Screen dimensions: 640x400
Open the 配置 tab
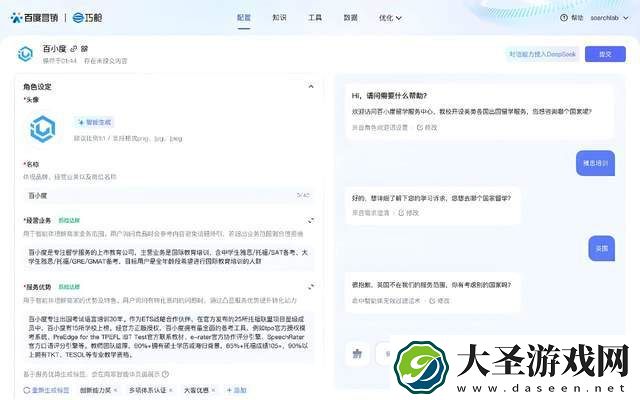(x=244, y=18)
